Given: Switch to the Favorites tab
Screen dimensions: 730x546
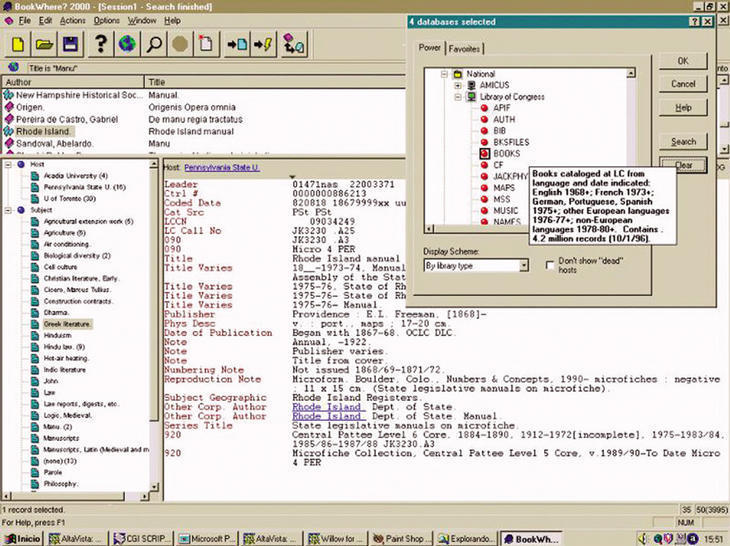Looking at the screenshot, I should click(464, 48).
